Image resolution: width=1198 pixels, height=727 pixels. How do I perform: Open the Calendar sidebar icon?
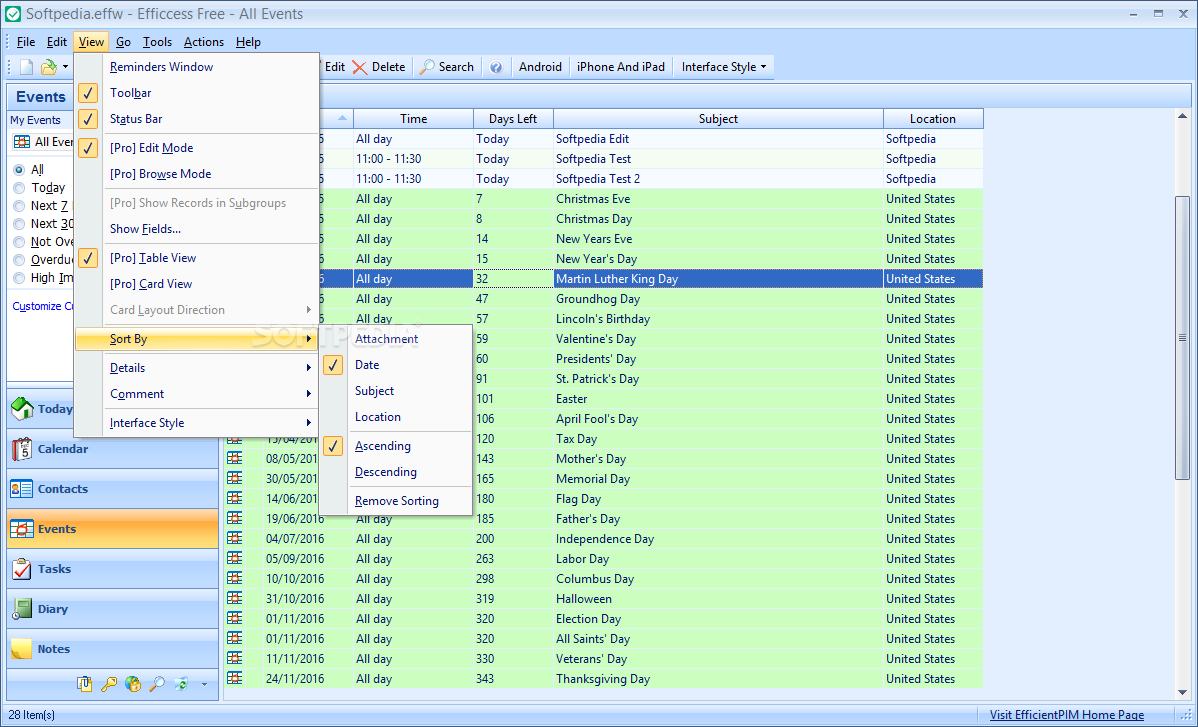tap(22, 449)
